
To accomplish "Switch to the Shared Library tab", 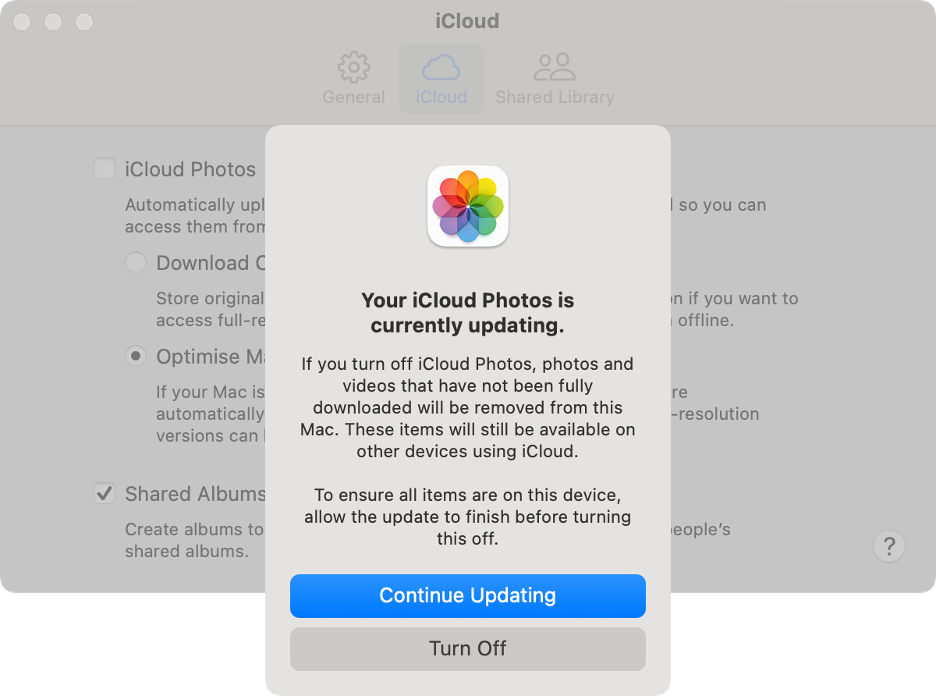I will 554,79.
